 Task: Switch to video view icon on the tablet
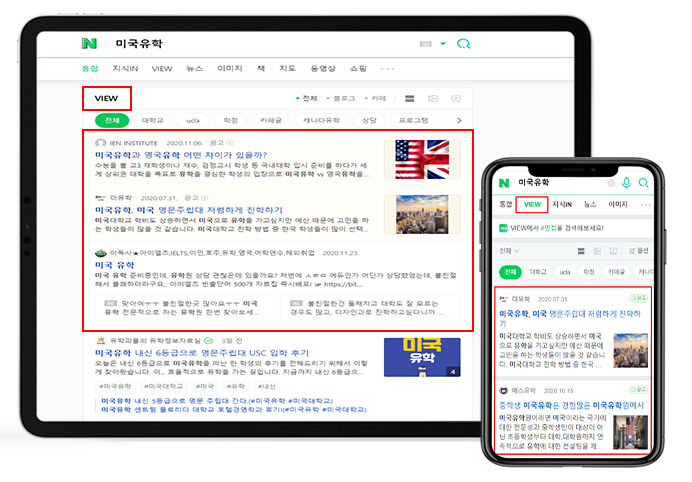click(x=456, y=98)
